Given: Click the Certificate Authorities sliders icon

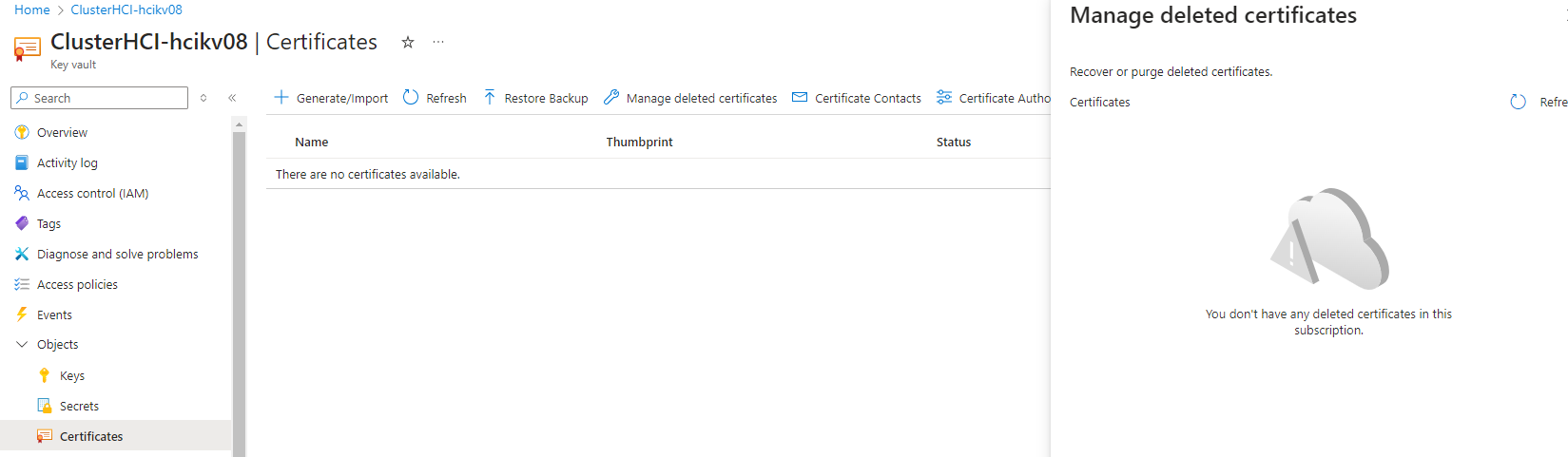Looking at the screenshot, I should click(x=944, y=97).
